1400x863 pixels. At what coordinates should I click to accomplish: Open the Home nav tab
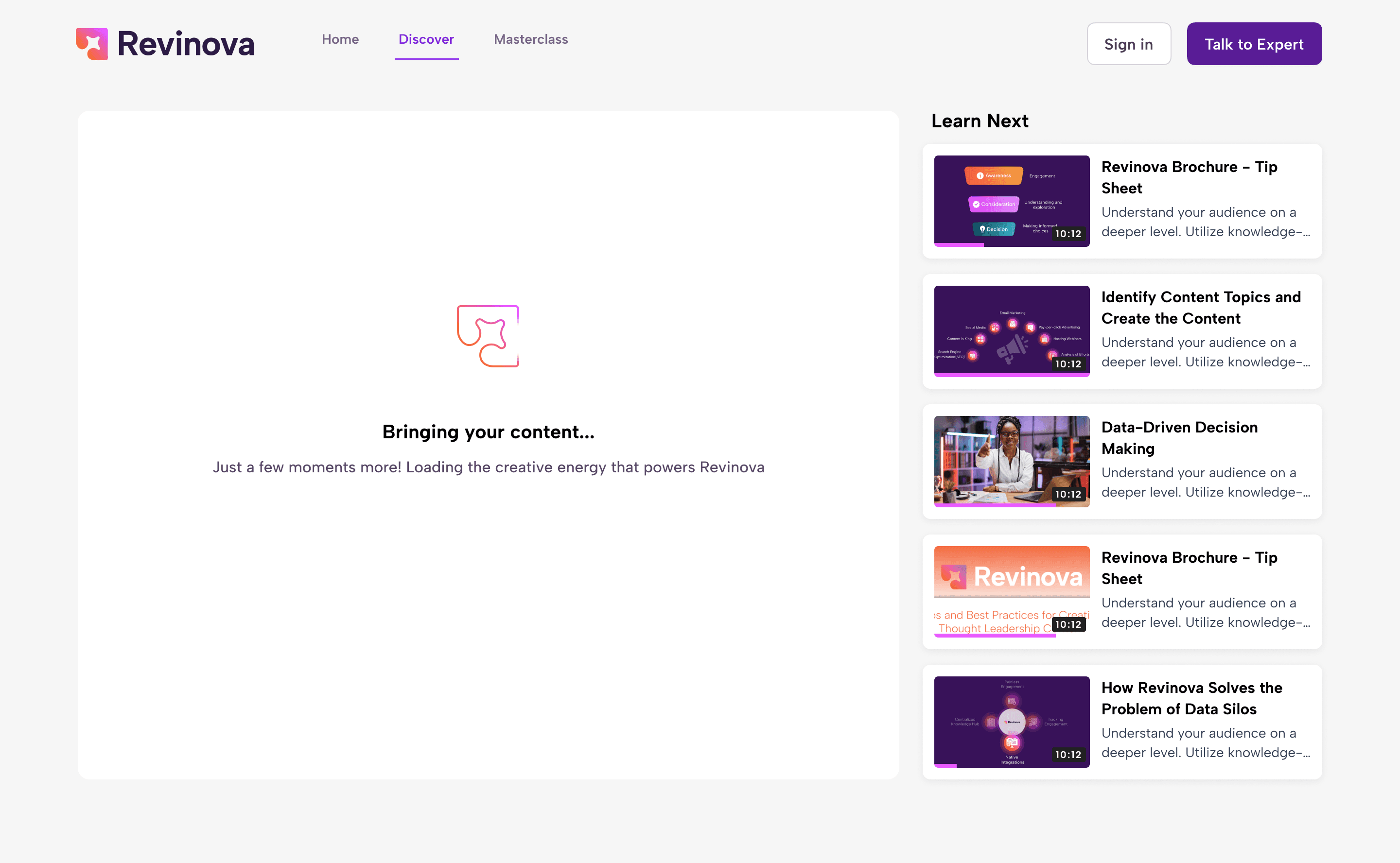[x=340, y=39]
